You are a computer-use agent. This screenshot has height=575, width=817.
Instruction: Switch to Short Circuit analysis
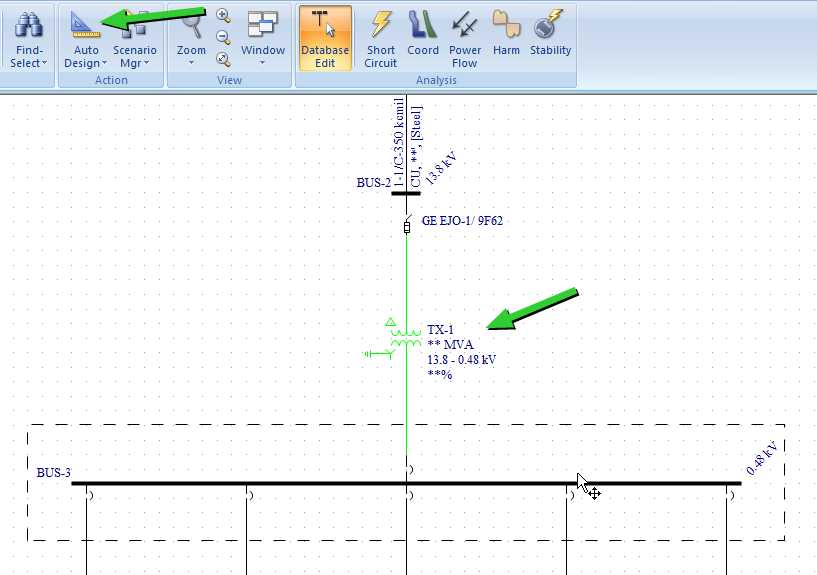pyautogui.click(x=381, y=38)
